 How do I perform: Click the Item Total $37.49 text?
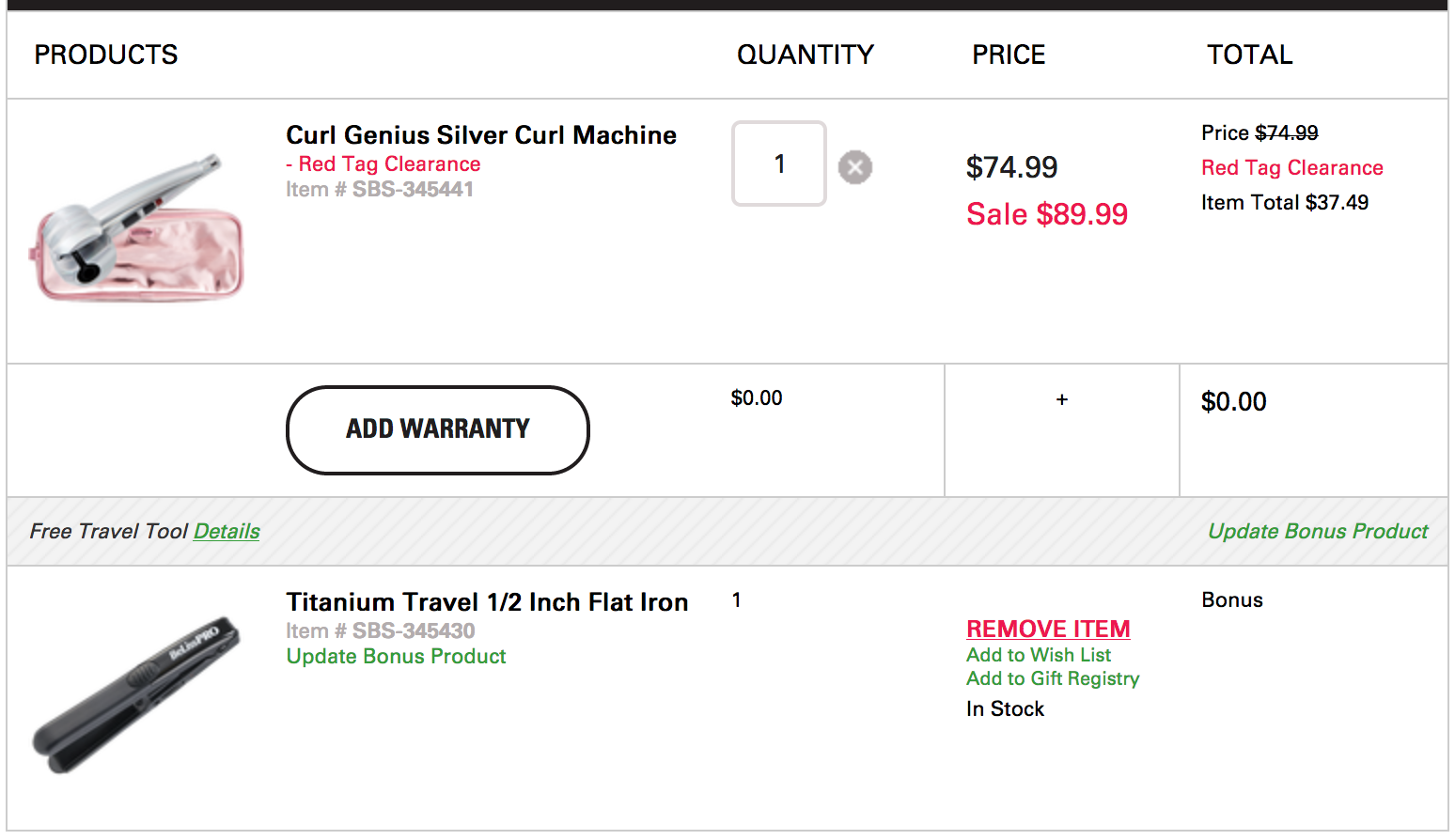(1284, 203)
